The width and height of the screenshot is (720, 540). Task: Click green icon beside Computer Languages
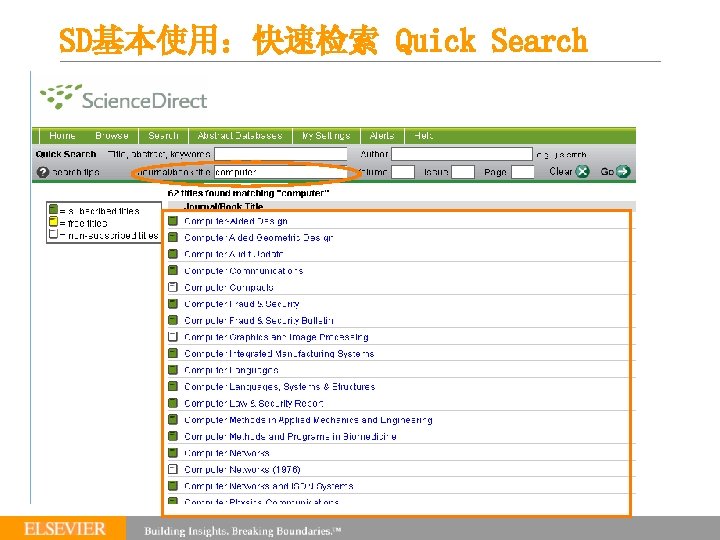[x=173, y=370]
